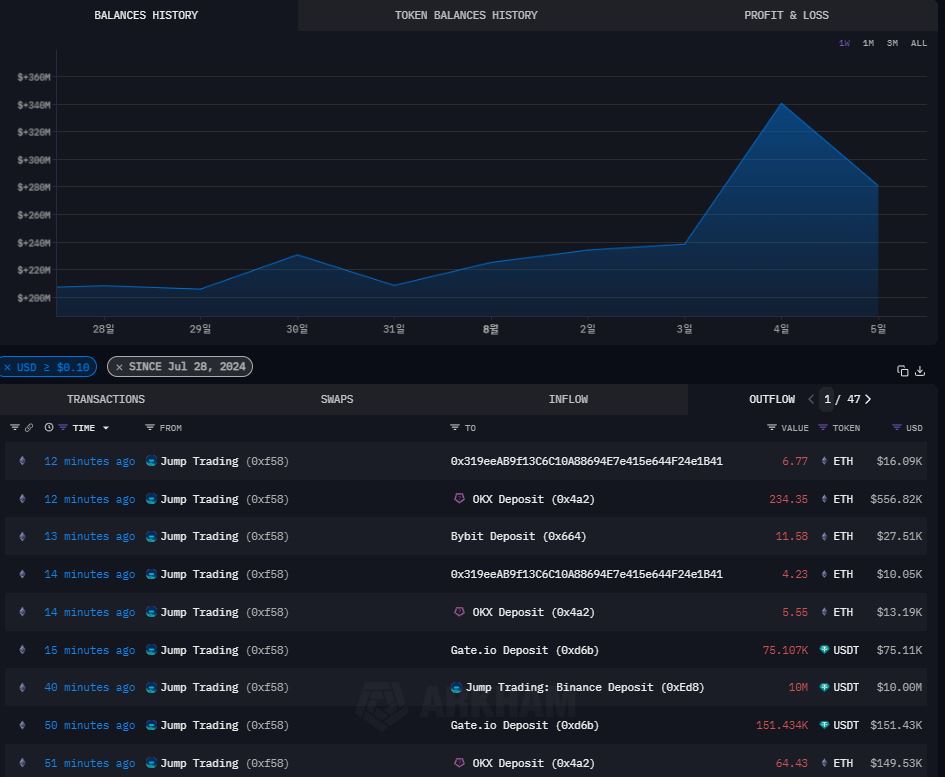
Task: Toggle the TIME sort dropdown arrow
Action: pyautogui.click(x=105, y=428)
